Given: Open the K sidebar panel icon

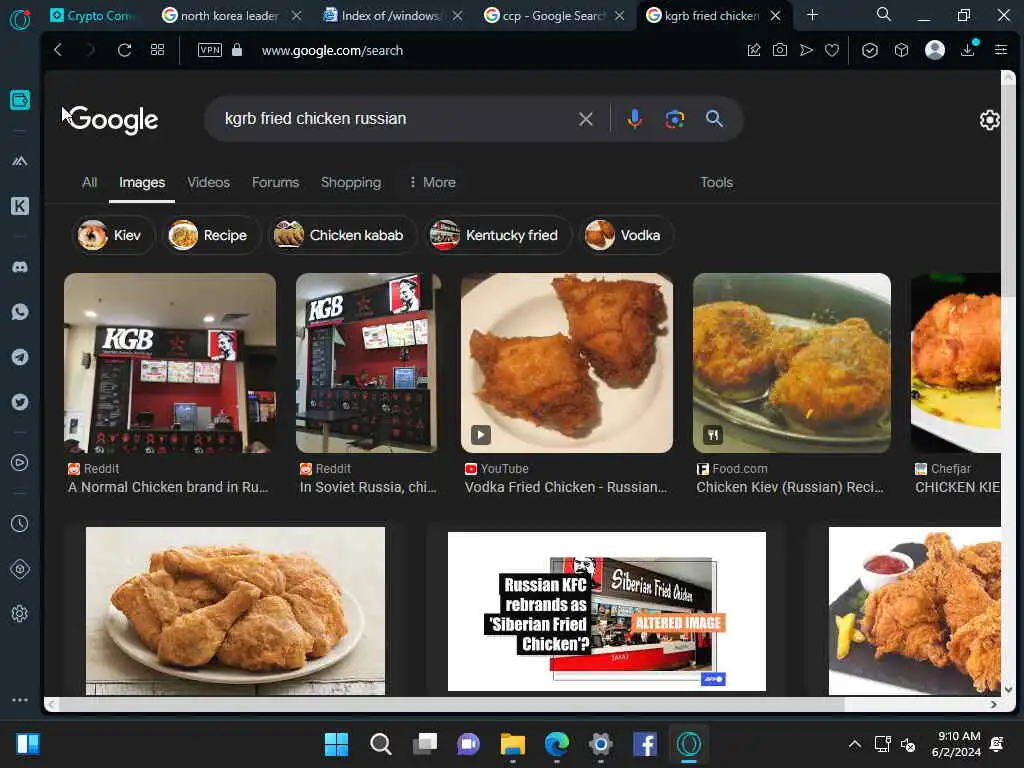Looking at the screenshot, I should coord(20,206).
